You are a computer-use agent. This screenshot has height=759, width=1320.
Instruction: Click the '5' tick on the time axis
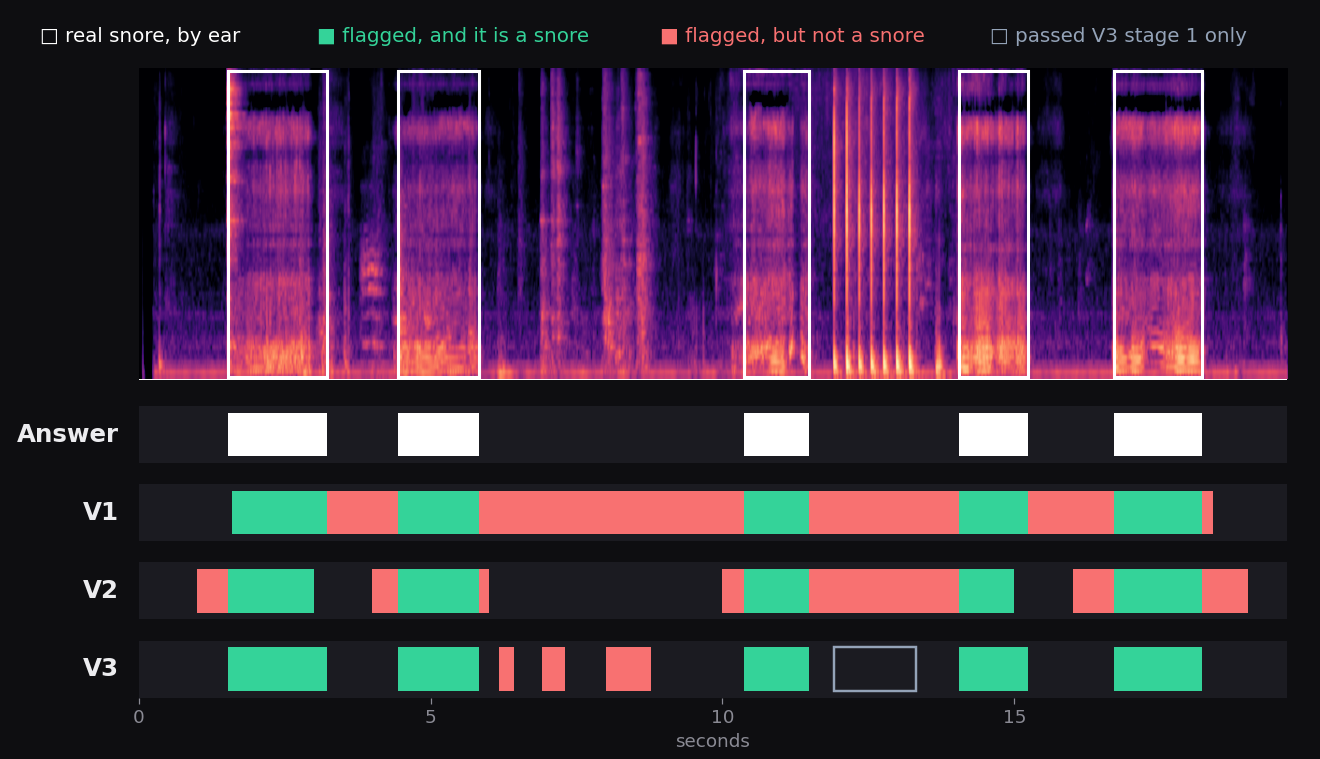pyautogui.click(x=431, y=717)
